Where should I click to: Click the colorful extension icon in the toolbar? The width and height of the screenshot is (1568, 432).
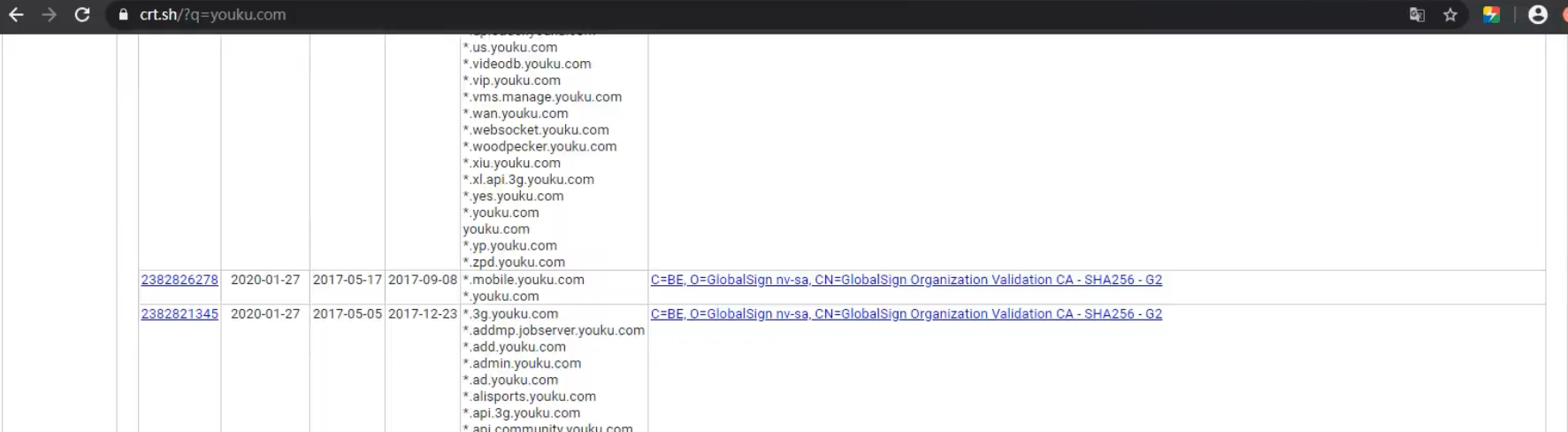(1491, 15)
